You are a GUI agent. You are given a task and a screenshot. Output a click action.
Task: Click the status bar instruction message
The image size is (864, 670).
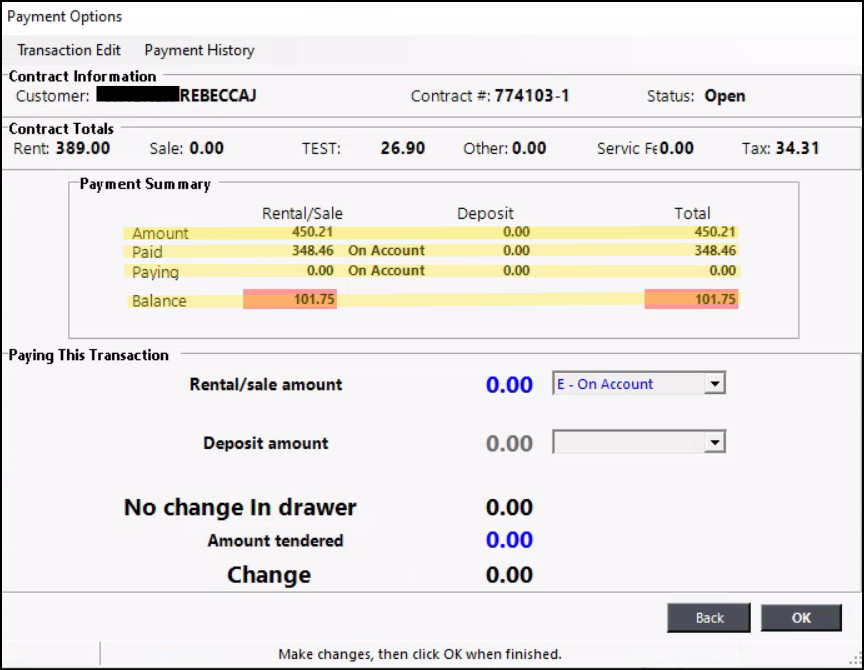click(419, 654)
